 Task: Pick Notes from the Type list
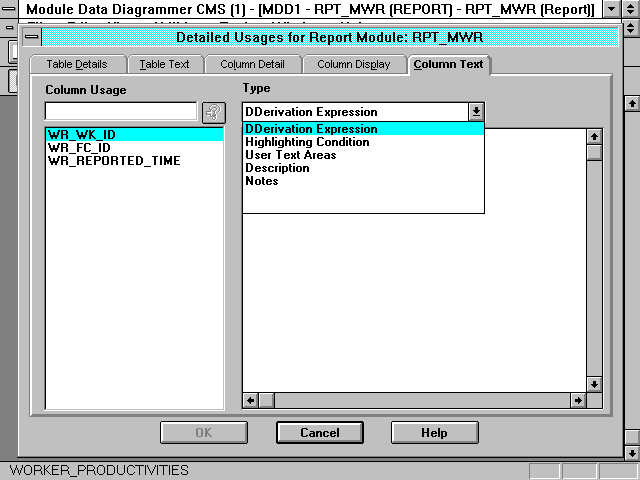click(262, 181)
